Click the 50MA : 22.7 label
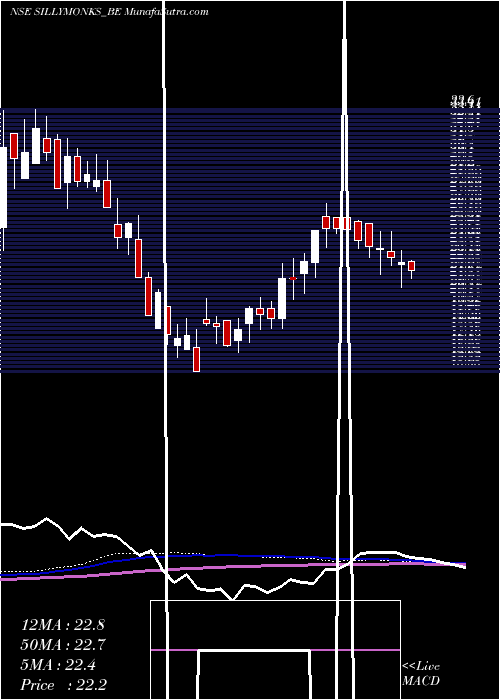 (x=63, y=645)
